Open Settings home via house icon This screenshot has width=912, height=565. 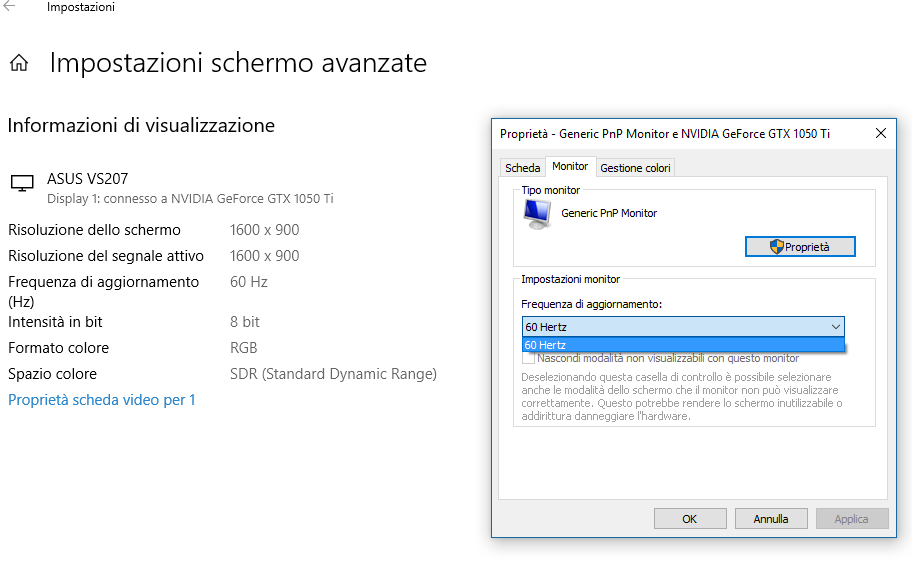pos(19,63)
